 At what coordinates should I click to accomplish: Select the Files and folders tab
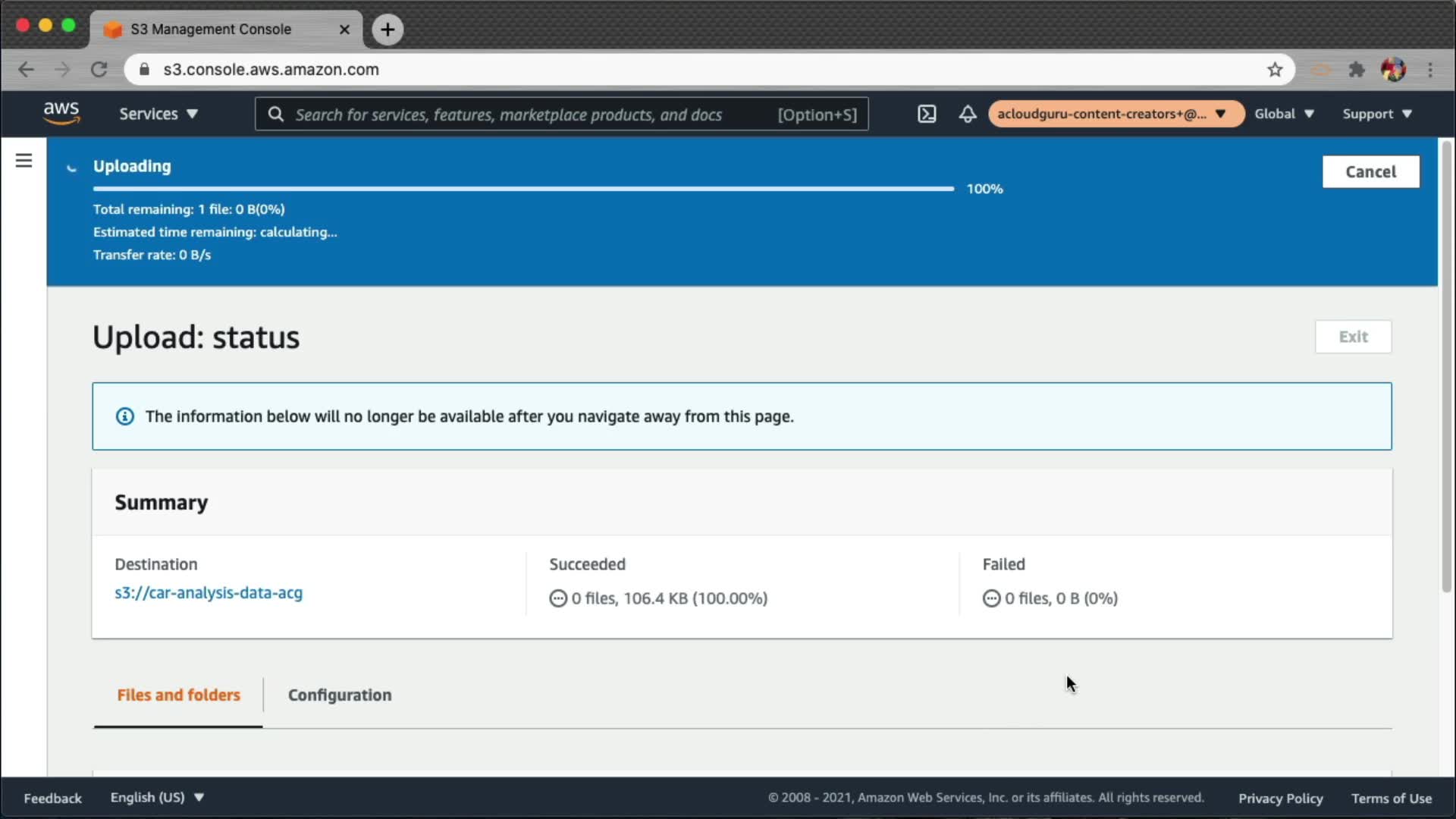[178, 695]
